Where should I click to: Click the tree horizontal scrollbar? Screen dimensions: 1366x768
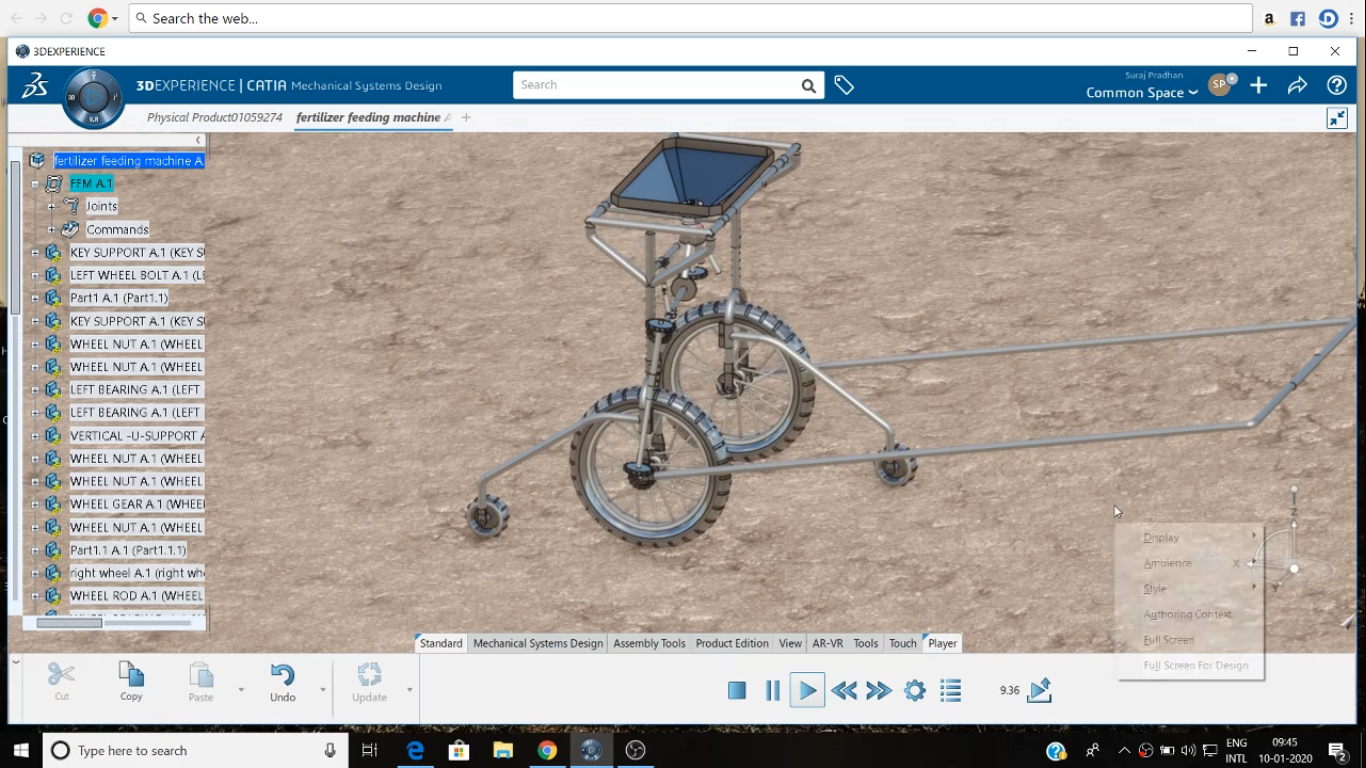(x=70, y=623)
